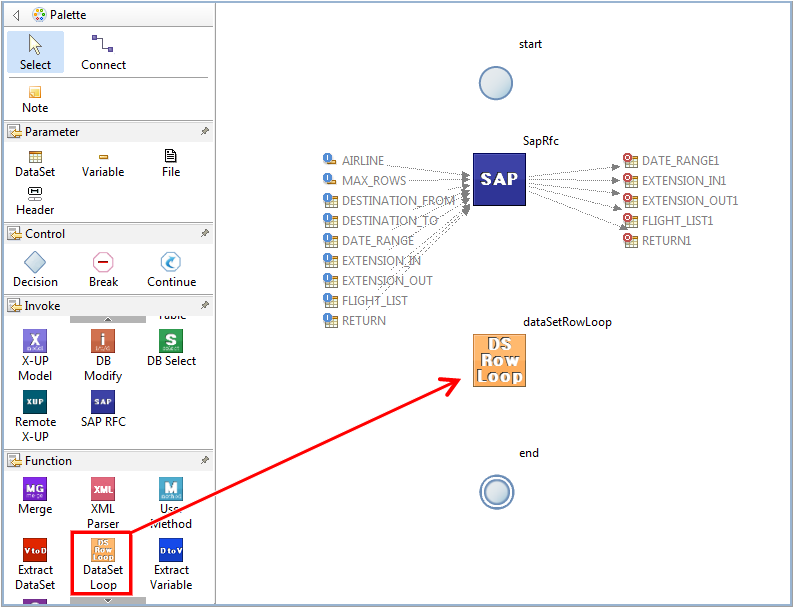Select the end node circle
Image resolution: width=794 pixels, height=608 pixels.
tap(497, 492)
